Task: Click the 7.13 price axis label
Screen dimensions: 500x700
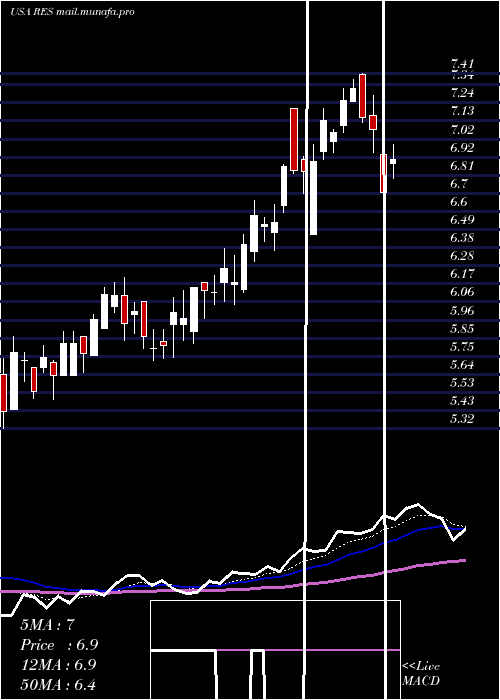Action: coord(462,111)
